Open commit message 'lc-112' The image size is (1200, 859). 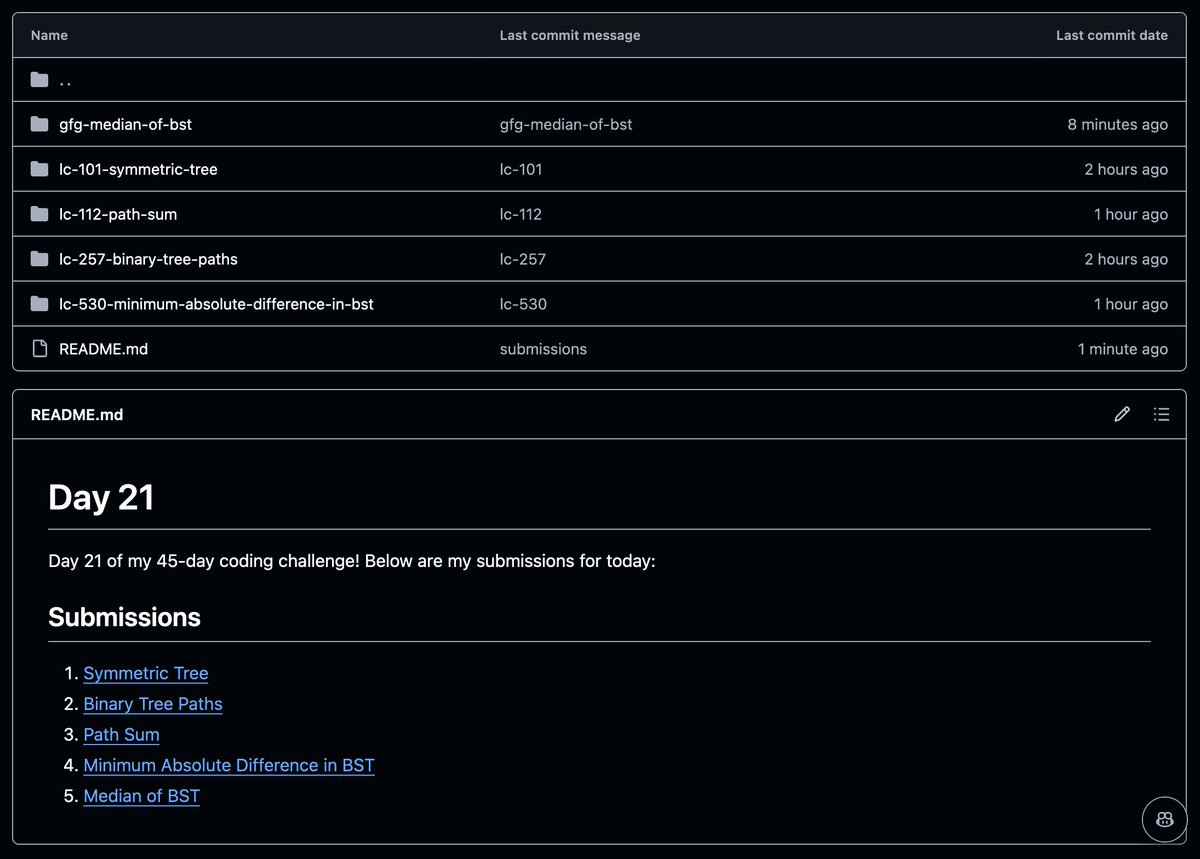coord(521,215)
